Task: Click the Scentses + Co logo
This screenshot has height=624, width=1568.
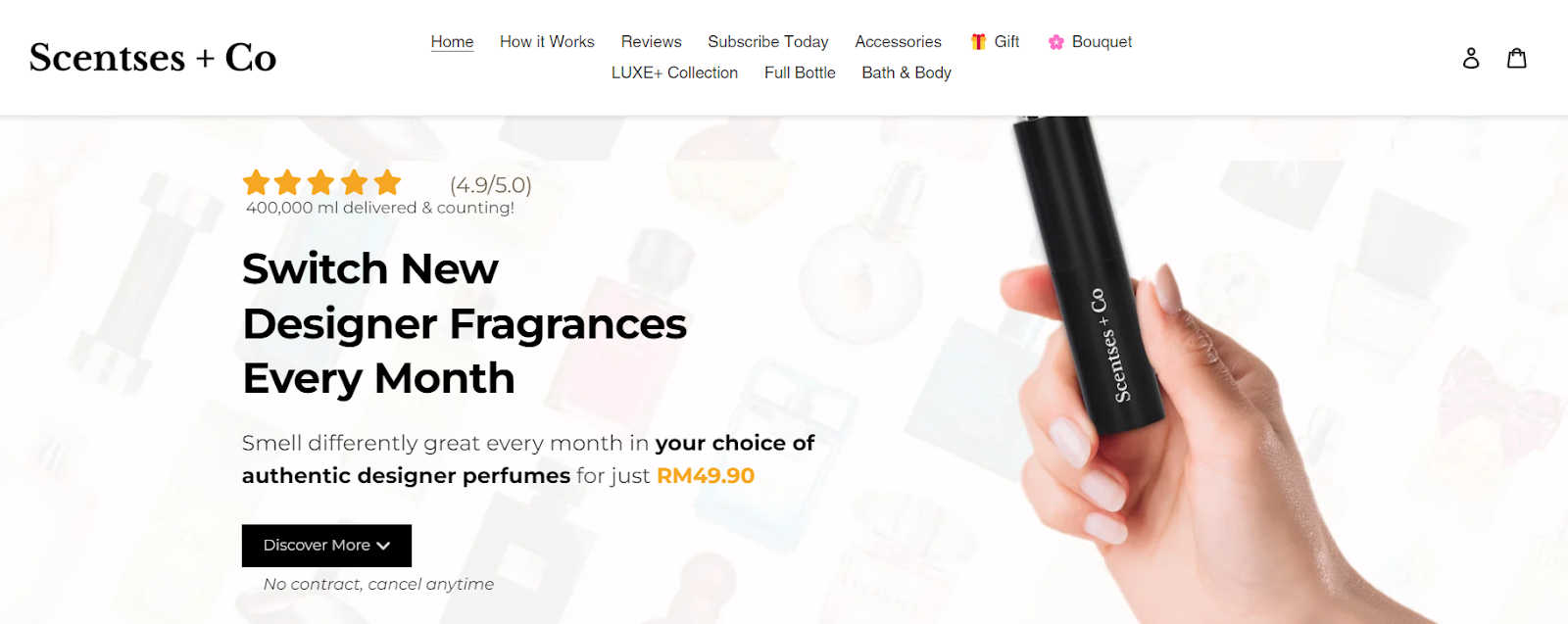Action: [153, 58]
